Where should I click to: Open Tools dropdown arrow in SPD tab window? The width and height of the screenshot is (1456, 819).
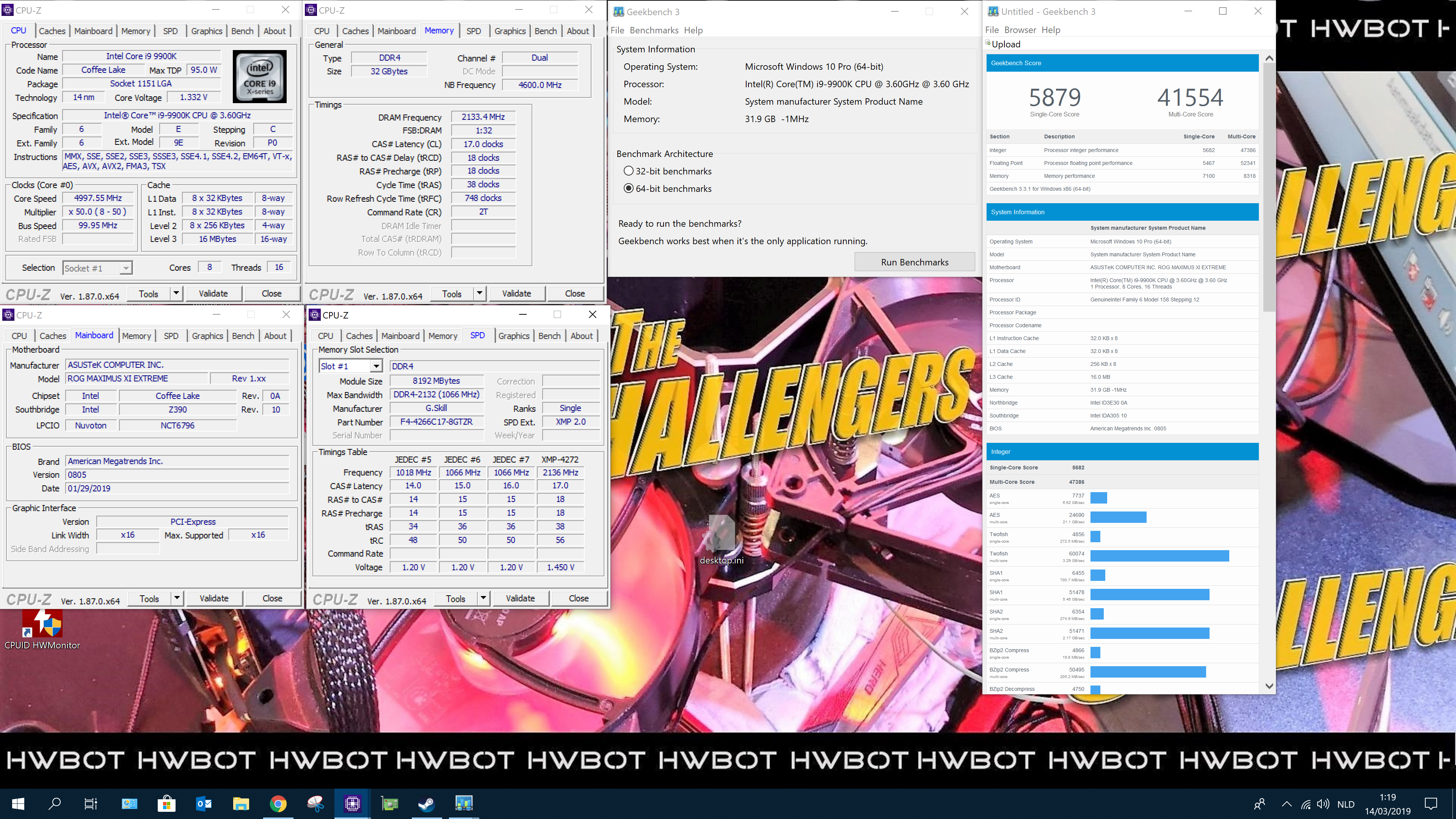coord(483,598)
